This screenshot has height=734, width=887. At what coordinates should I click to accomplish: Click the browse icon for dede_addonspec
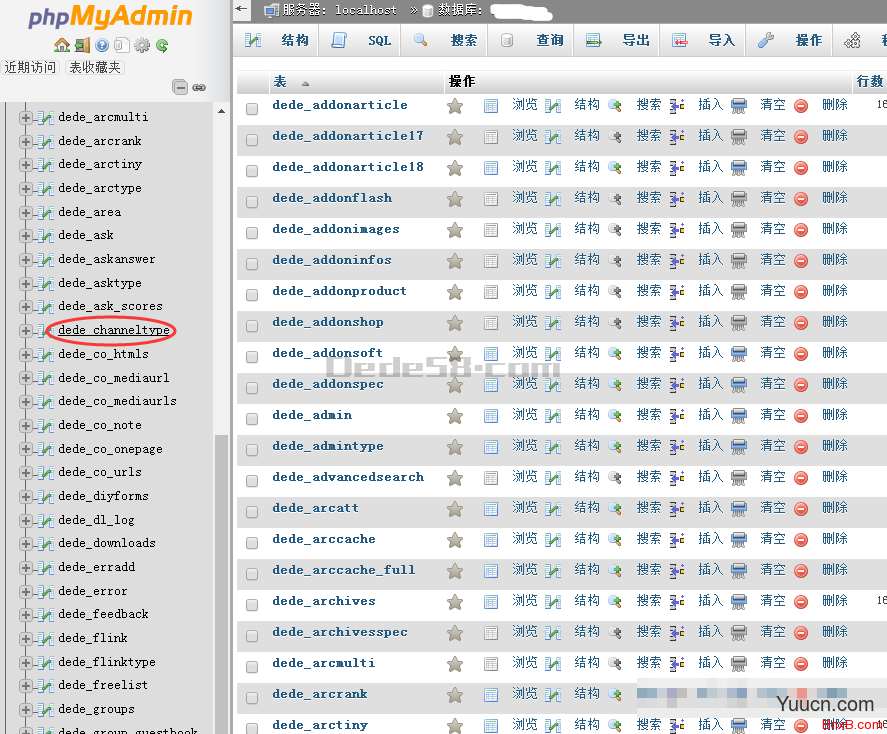tap(491, 385)
